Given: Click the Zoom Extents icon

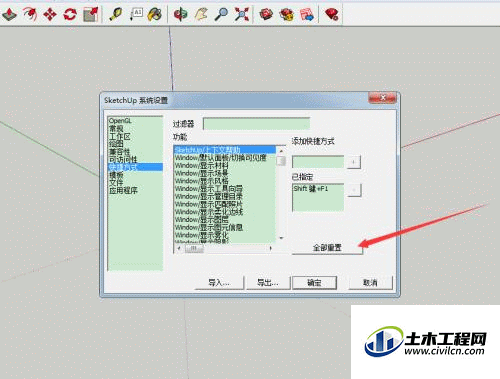Looking at the screenshot, I should (x=241, y=14).
